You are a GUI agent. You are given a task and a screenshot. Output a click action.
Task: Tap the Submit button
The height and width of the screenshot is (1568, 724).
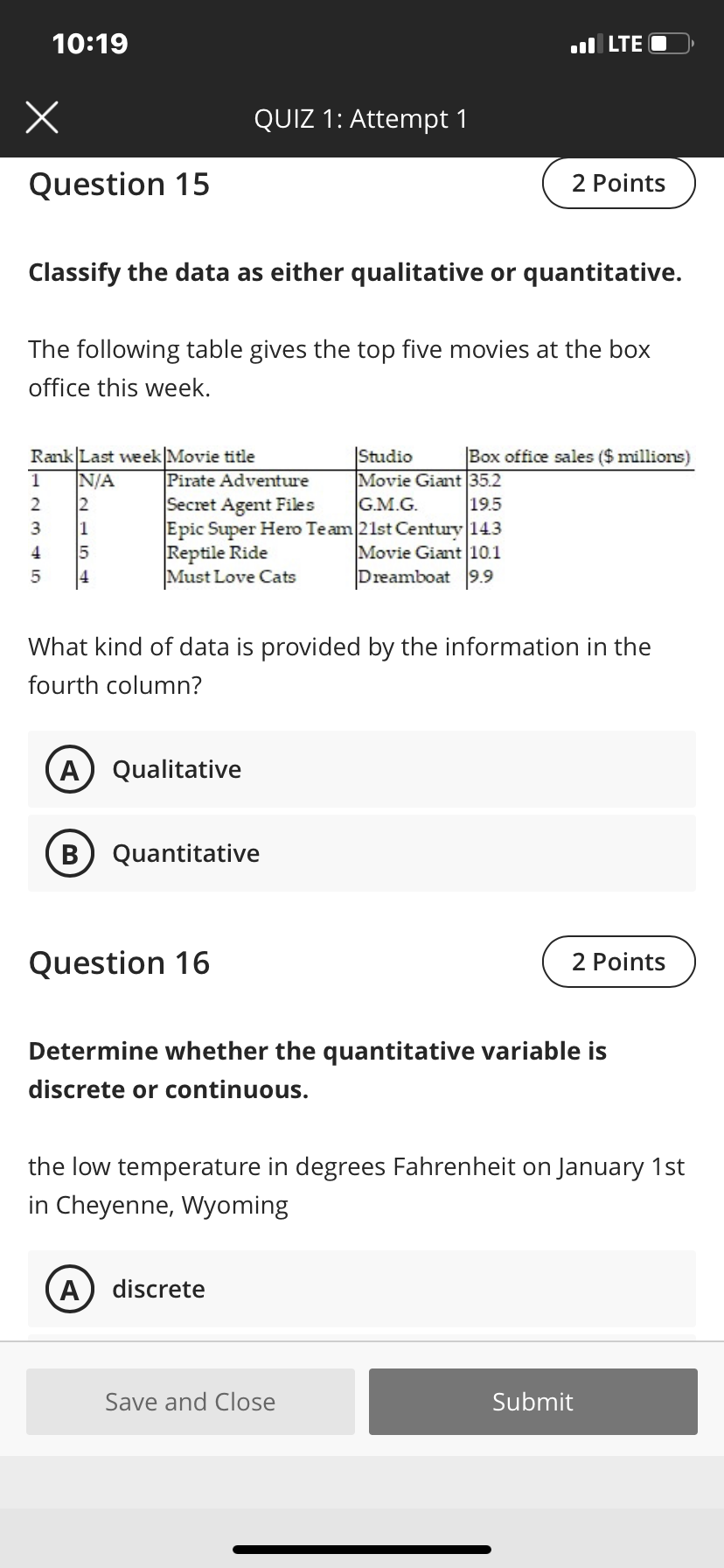click(533, 1402)
